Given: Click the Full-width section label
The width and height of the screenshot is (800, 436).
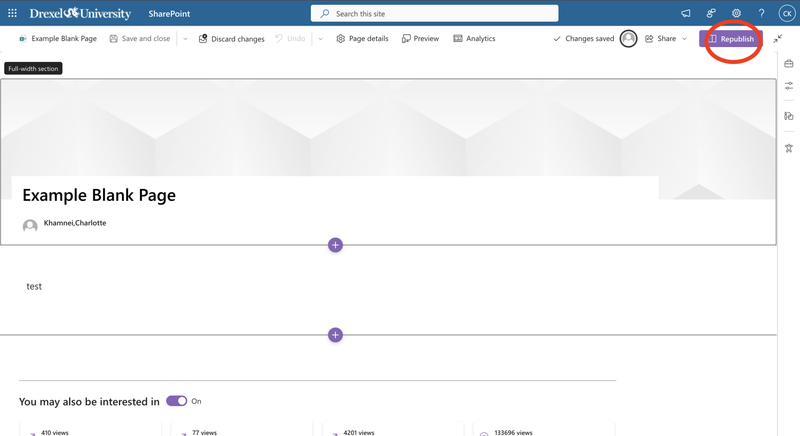Looking at the screenshot, I should click(33, 68).
